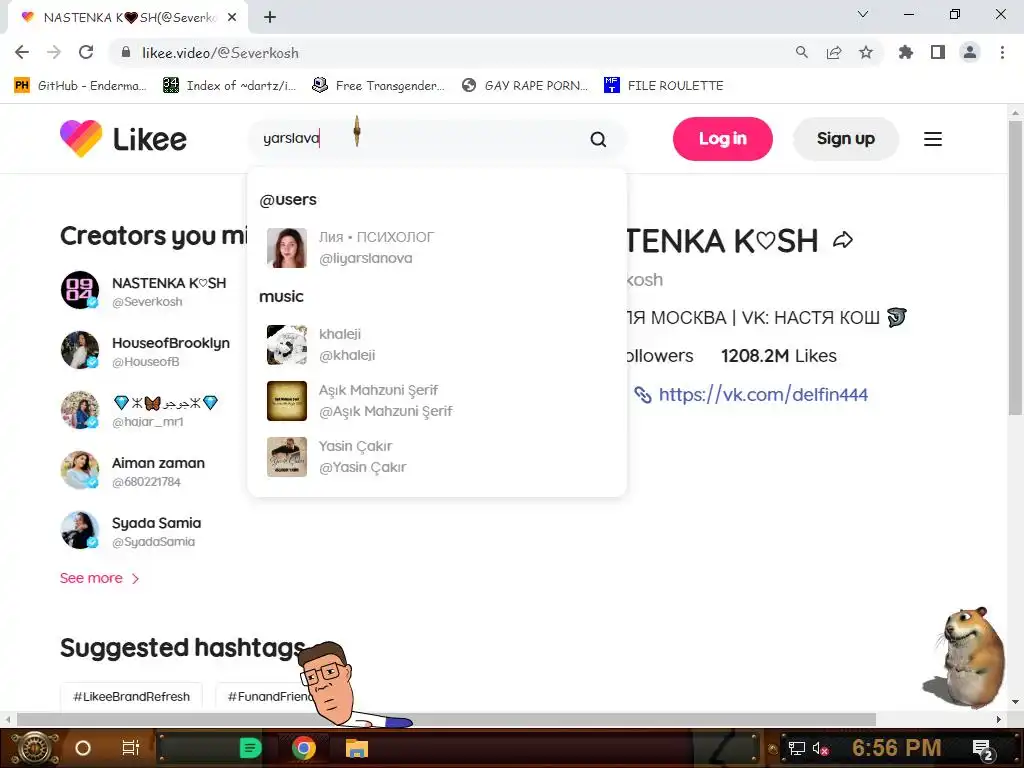The image size is (1024, 768).
Task: Select music suggestion Yasin Çakır
Action: pos(437,456)
